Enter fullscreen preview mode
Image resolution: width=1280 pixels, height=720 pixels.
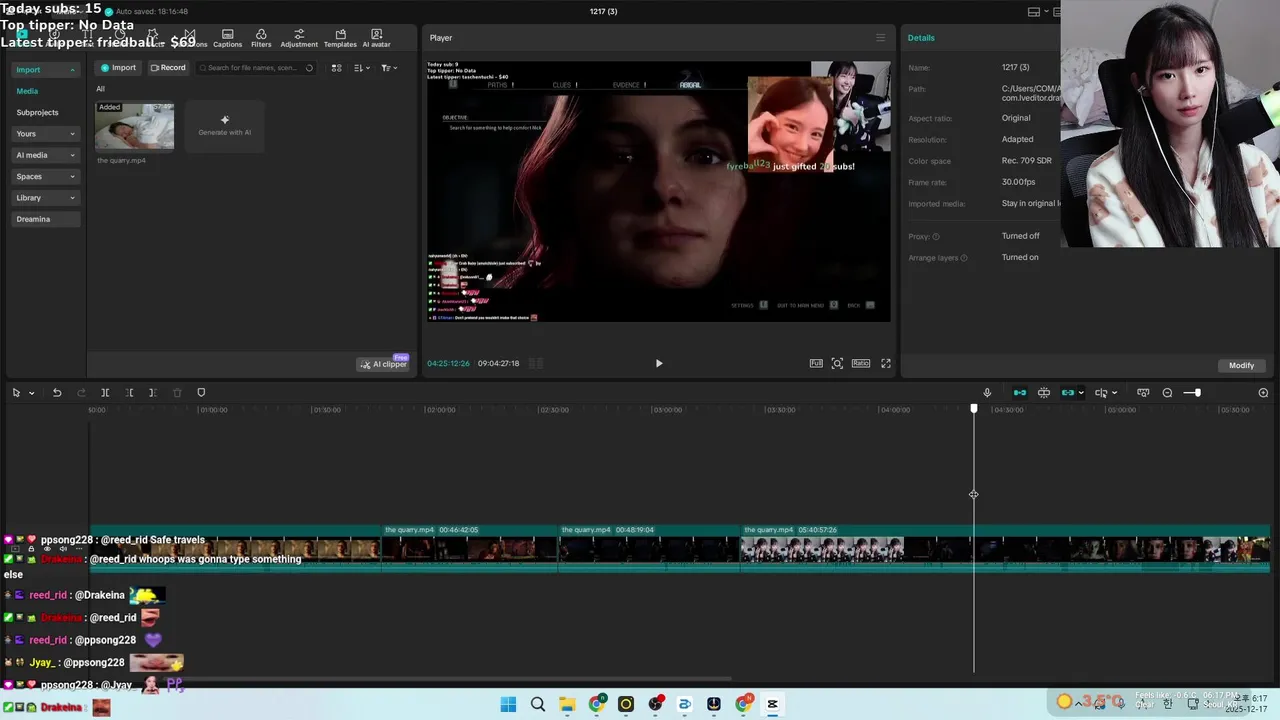[885, 363]
